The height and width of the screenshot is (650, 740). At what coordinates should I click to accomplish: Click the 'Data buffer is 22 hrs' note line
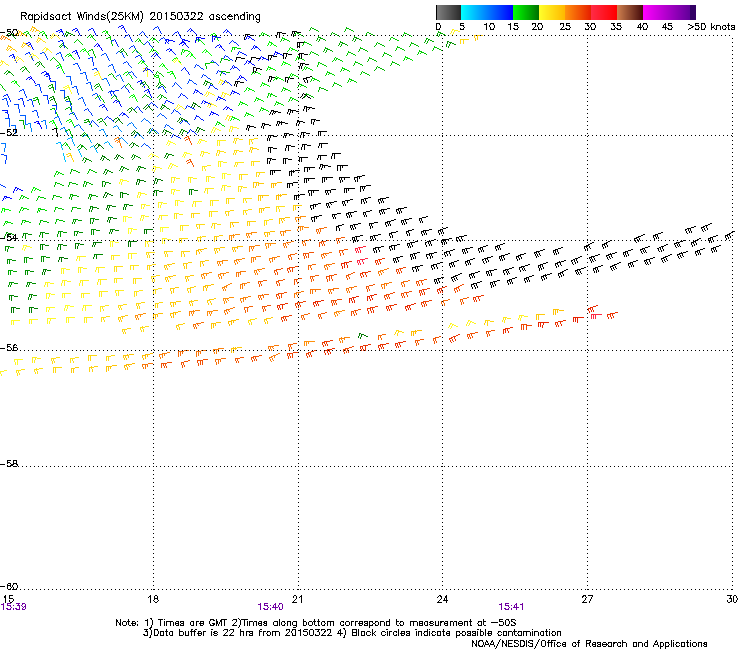click(352, 633)
